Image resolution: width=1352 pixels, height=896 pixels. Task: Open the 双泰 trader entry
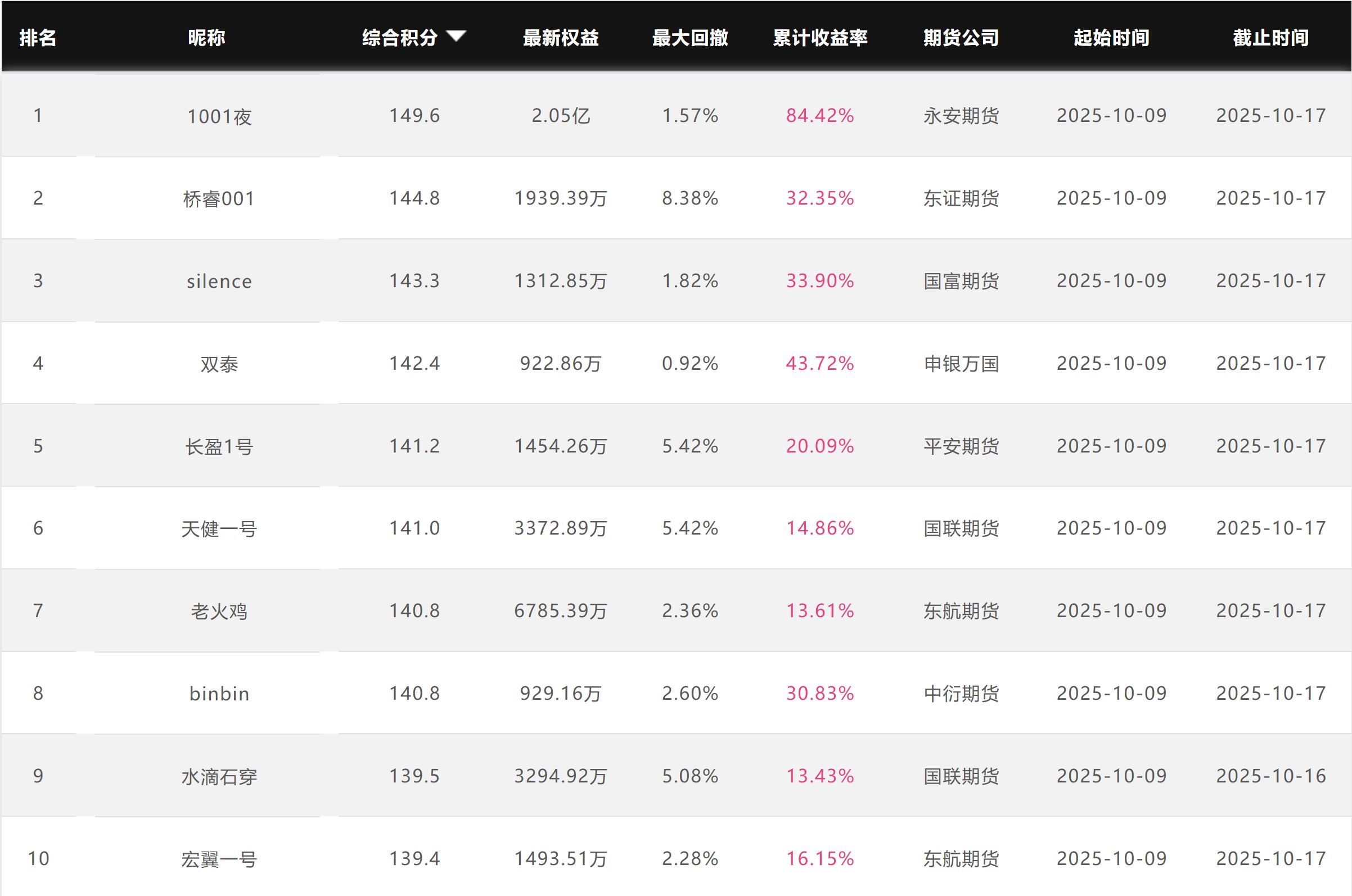coord(219,364)
